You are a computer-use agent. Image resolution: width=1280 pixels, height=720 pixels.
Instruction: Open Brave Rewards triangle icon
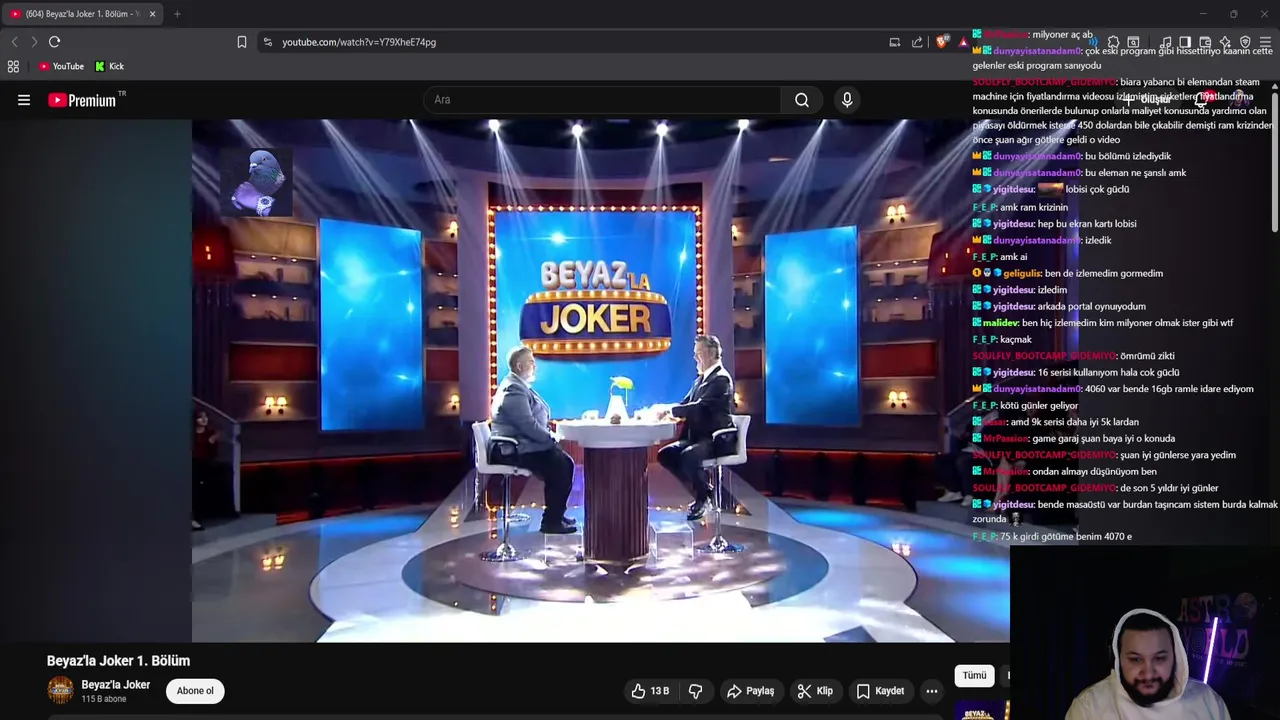[962, 42]
